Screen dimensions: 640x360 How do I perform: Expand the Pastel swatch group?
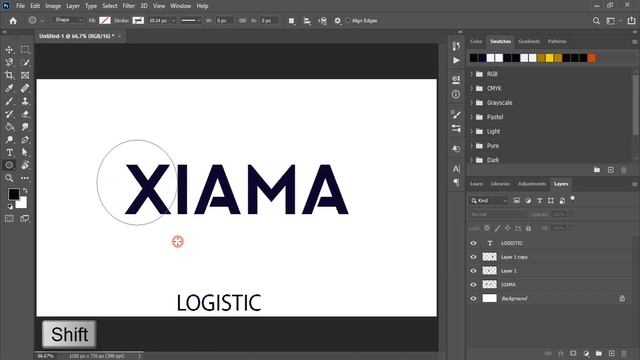471,117
